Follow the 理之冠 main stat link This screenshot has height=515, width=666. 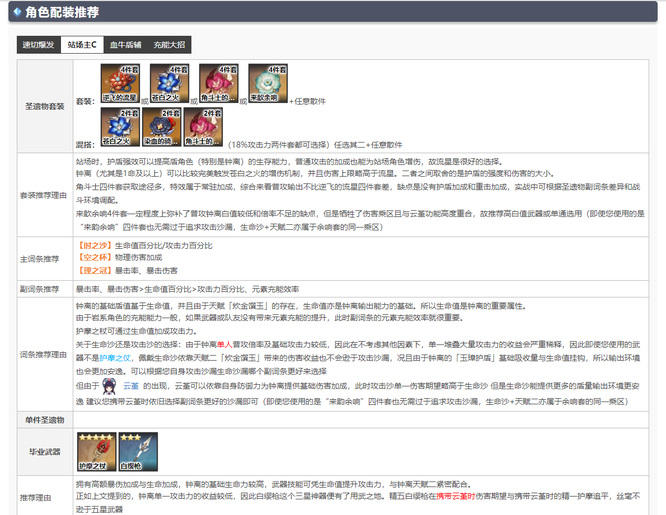click(94, 270)
